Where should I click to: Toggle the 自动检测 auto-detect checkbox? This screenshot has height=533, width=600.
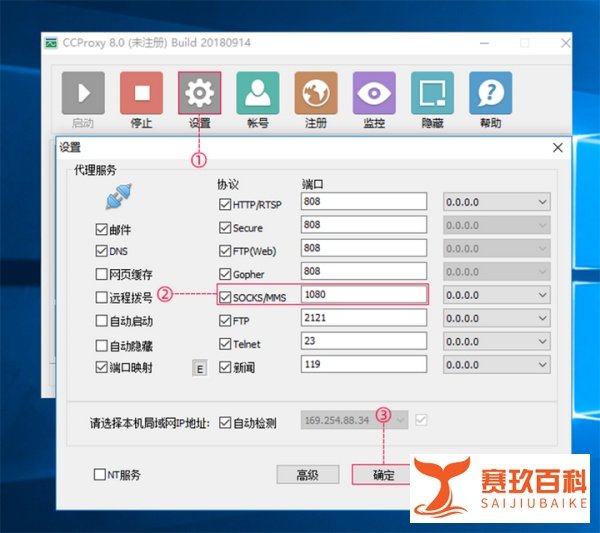pos(225,423)
